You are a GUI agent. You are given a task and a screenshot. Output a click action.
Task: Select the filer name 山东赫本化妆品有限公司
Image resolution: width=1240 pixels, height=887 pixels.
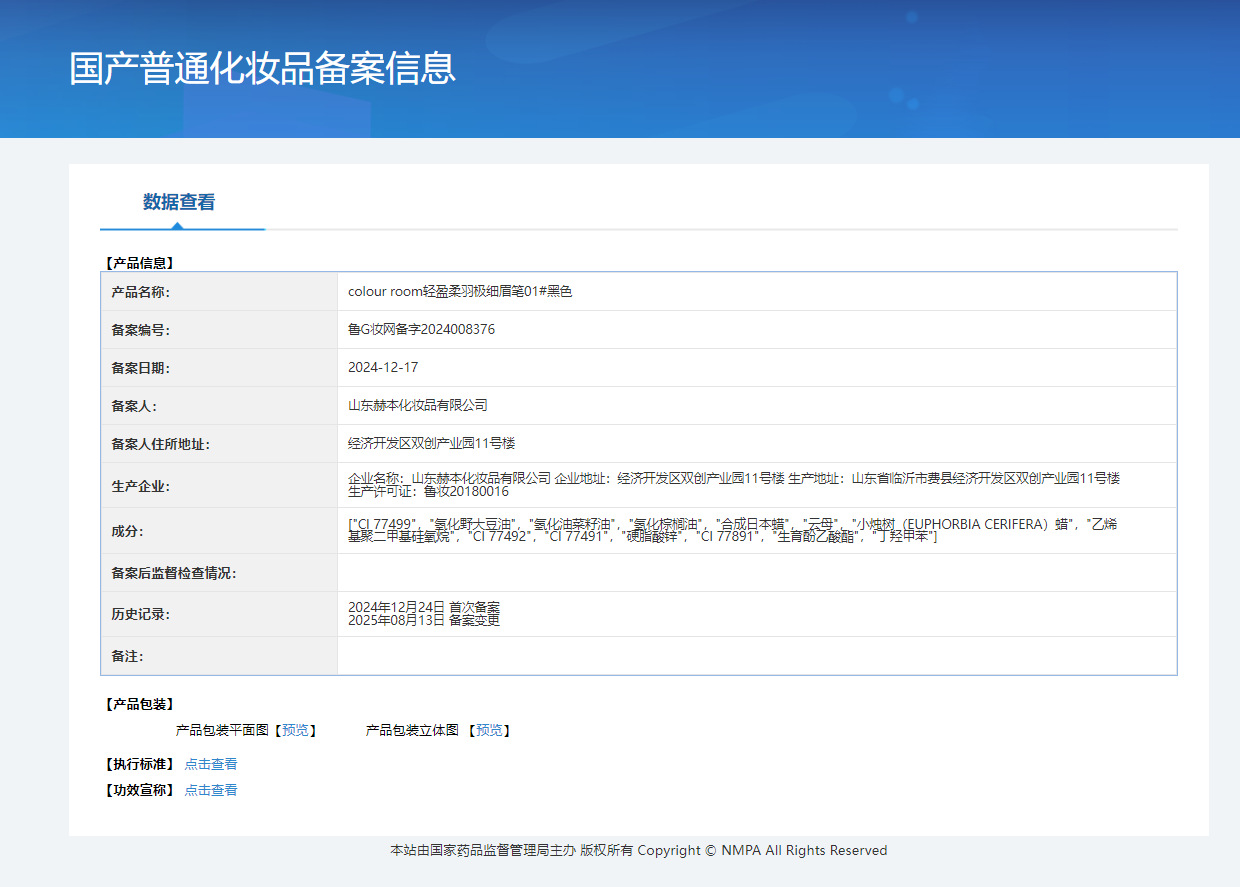[x=418, y=406]
